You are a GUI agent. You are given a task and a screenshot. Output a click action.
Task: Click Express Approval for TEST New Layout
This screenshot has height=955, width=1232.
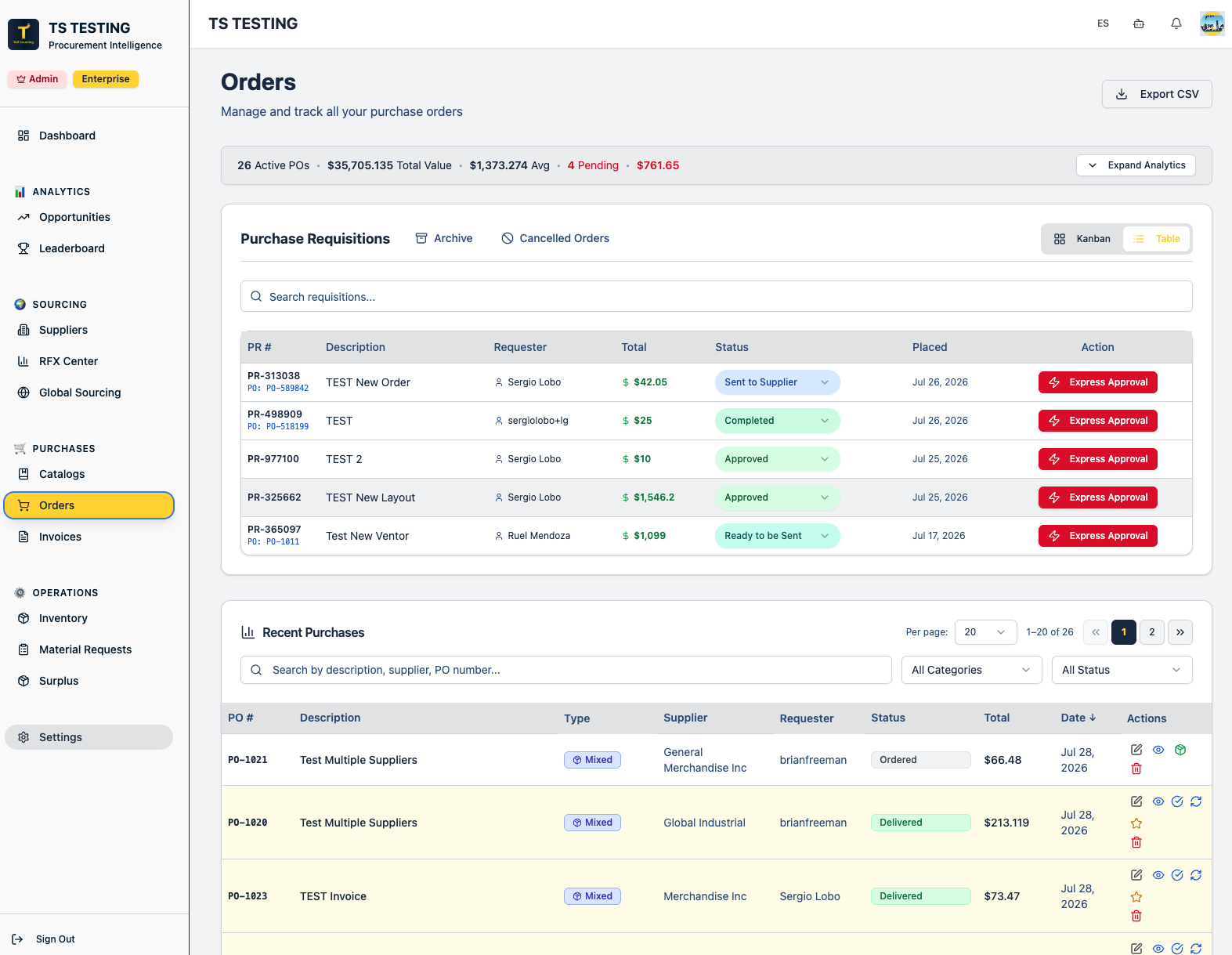click(x=1097, y=497)
